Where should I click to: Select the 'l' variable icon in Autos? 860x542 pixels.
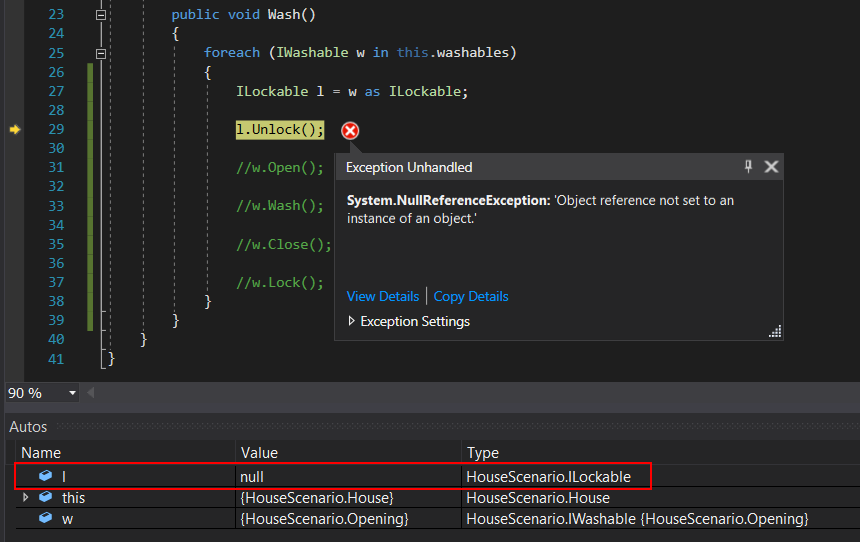coord(46,476)
